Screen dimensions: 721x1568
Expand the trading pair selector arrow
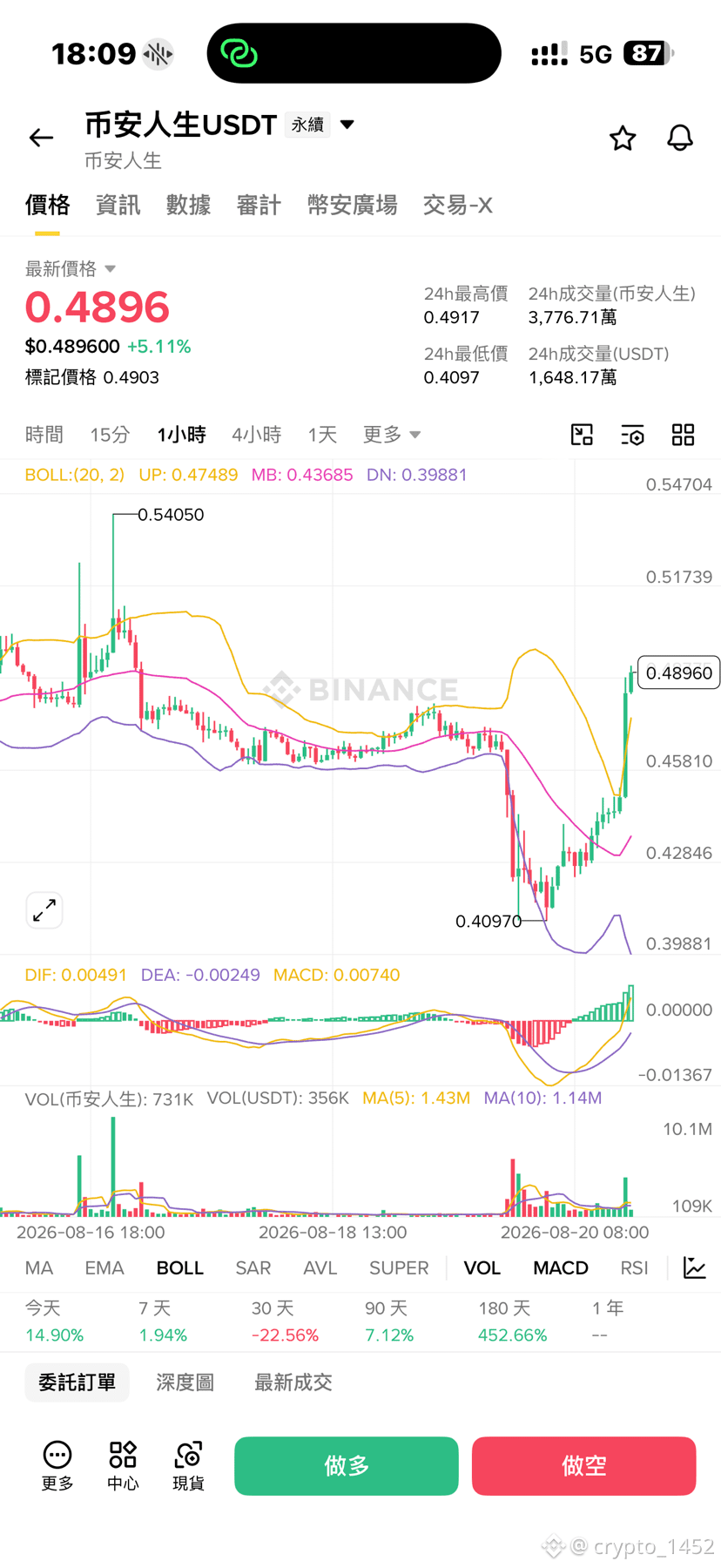(x=347, y=125)
